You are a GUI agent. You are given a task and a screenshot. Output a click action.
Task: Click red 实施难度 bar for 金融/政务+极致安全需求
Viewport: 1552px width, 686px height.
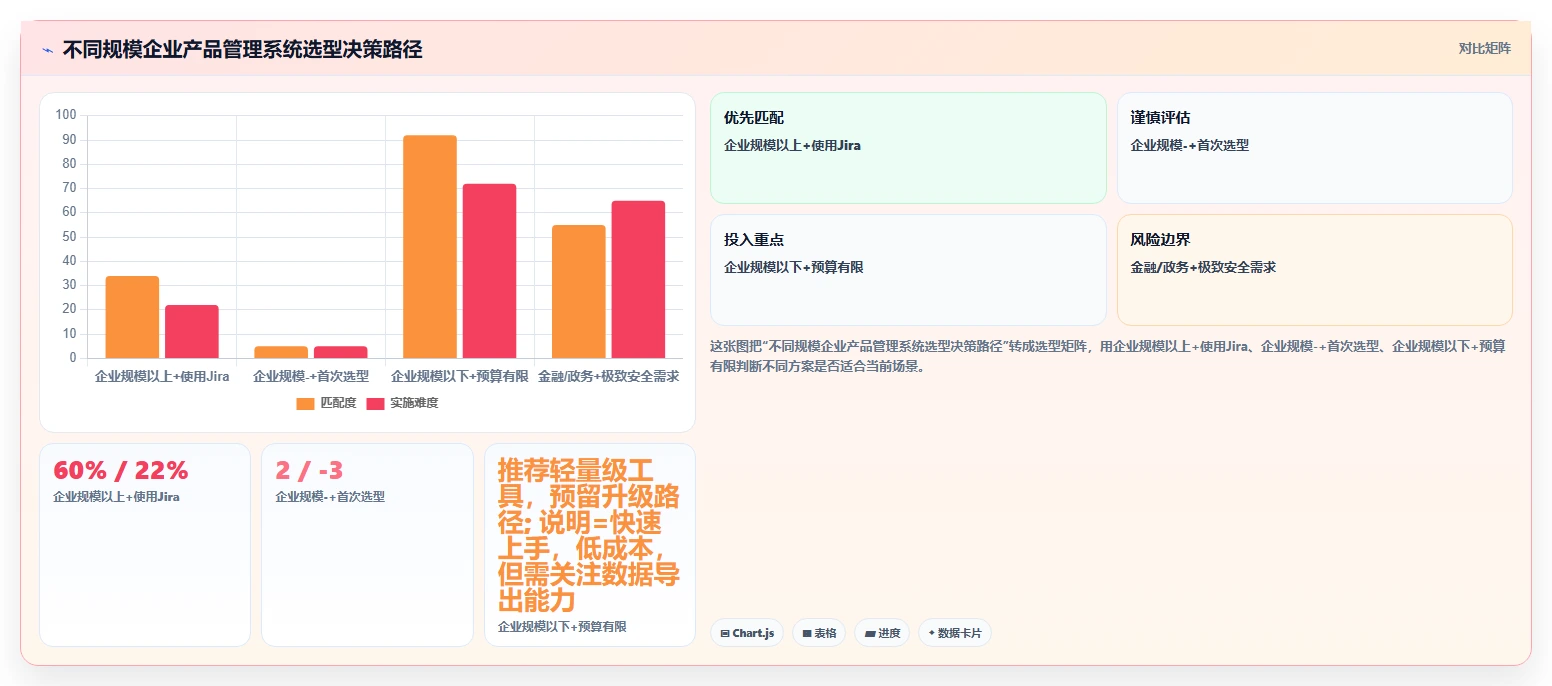[638, 279]
